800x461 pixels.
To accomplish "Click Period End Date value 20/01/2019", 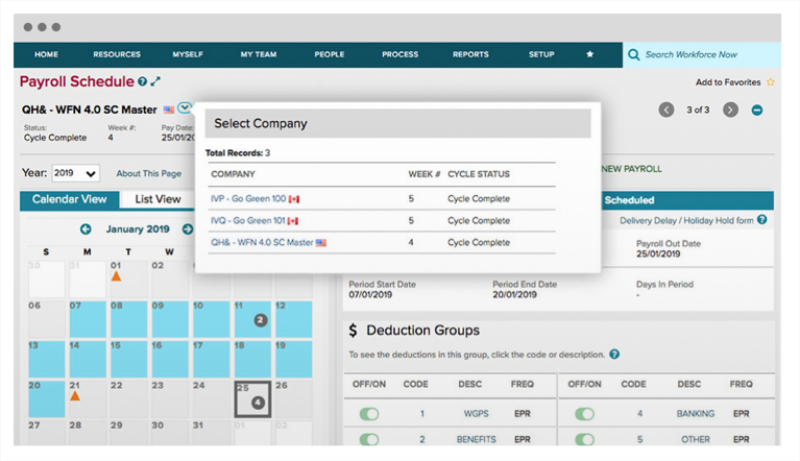I will pyautogui.click(x=515, y=294).
